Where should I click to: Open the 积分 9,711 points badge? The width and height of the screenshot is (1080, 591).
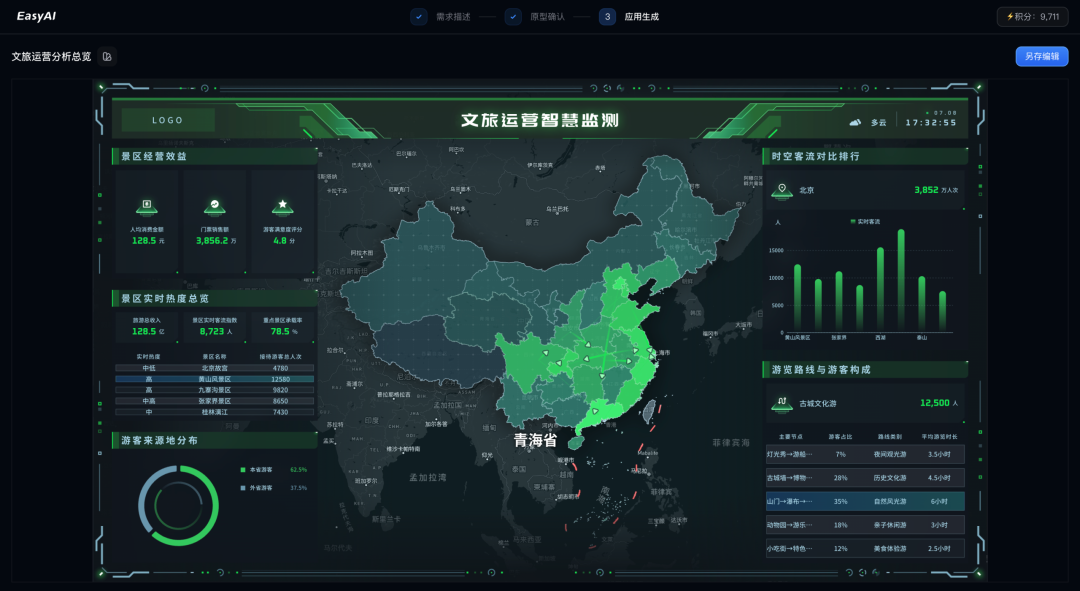1032,17
